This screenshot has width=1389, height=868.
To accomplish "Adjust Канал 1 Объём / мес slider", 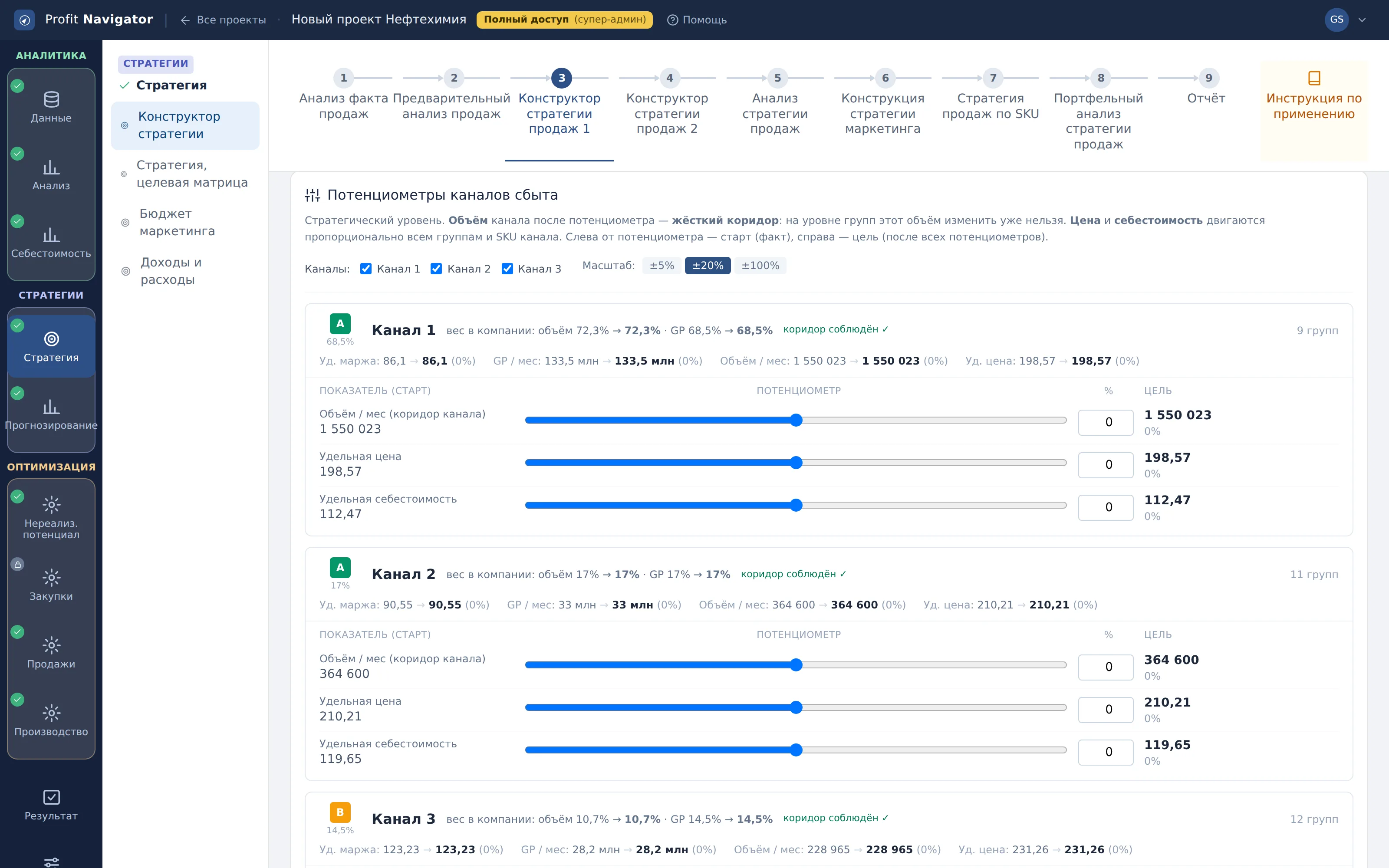I will (x=796, y=420).
